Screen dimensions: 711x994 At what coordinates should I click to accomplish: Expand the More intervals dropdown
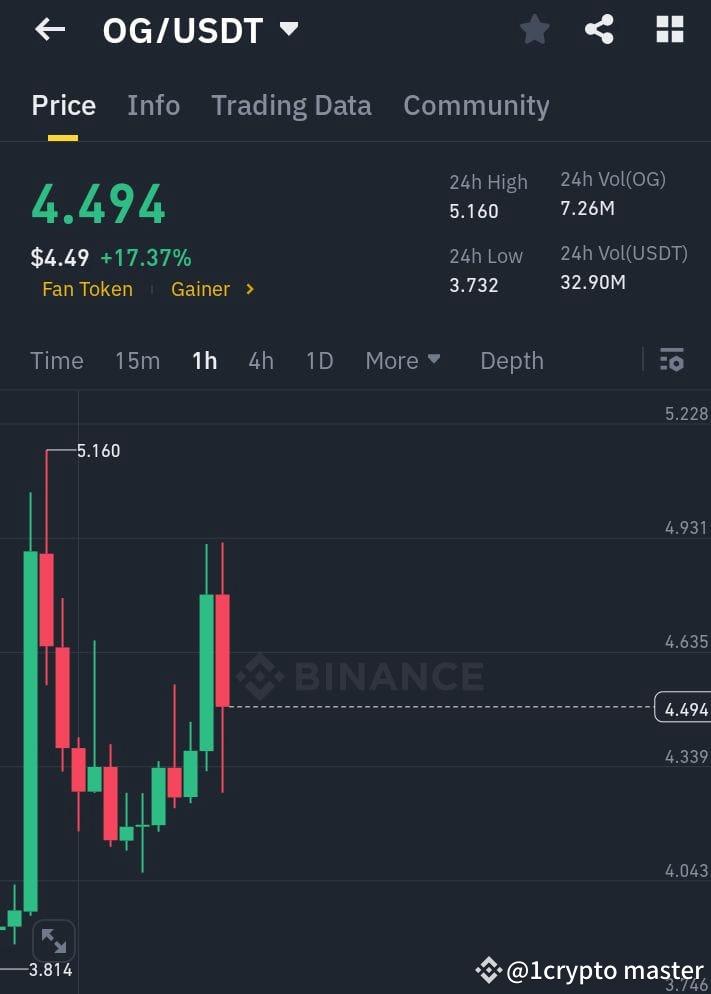pyautogui.click(x=403, y=361)
